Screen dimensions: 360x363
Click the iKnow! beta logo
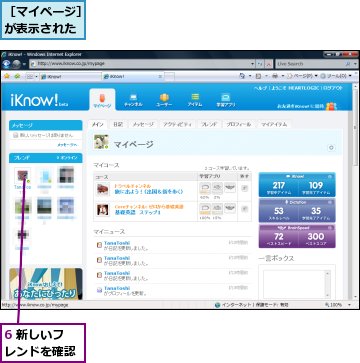(39, 100)
